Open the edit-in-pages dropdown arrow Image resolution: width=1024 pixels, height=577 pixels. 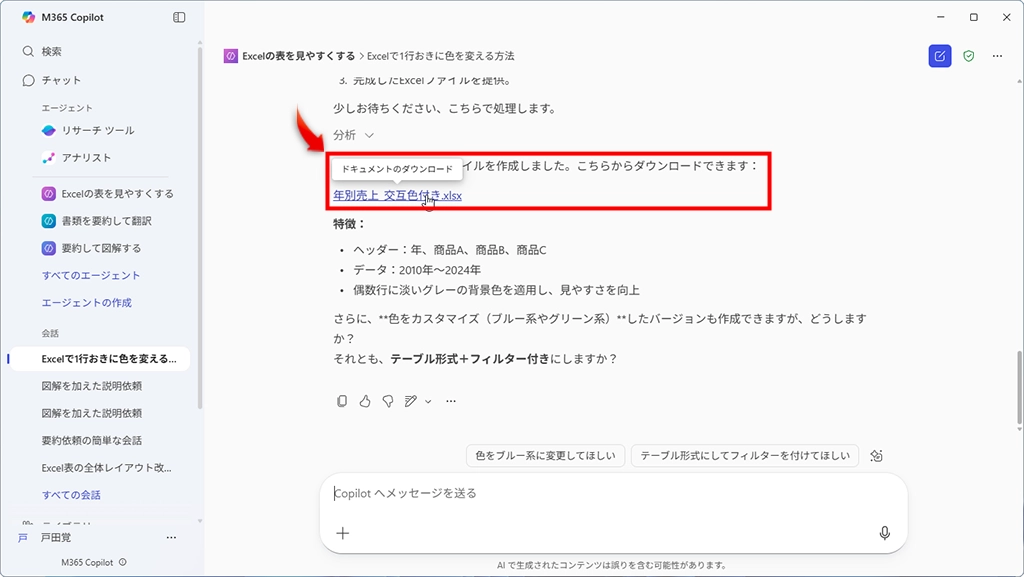428,402
